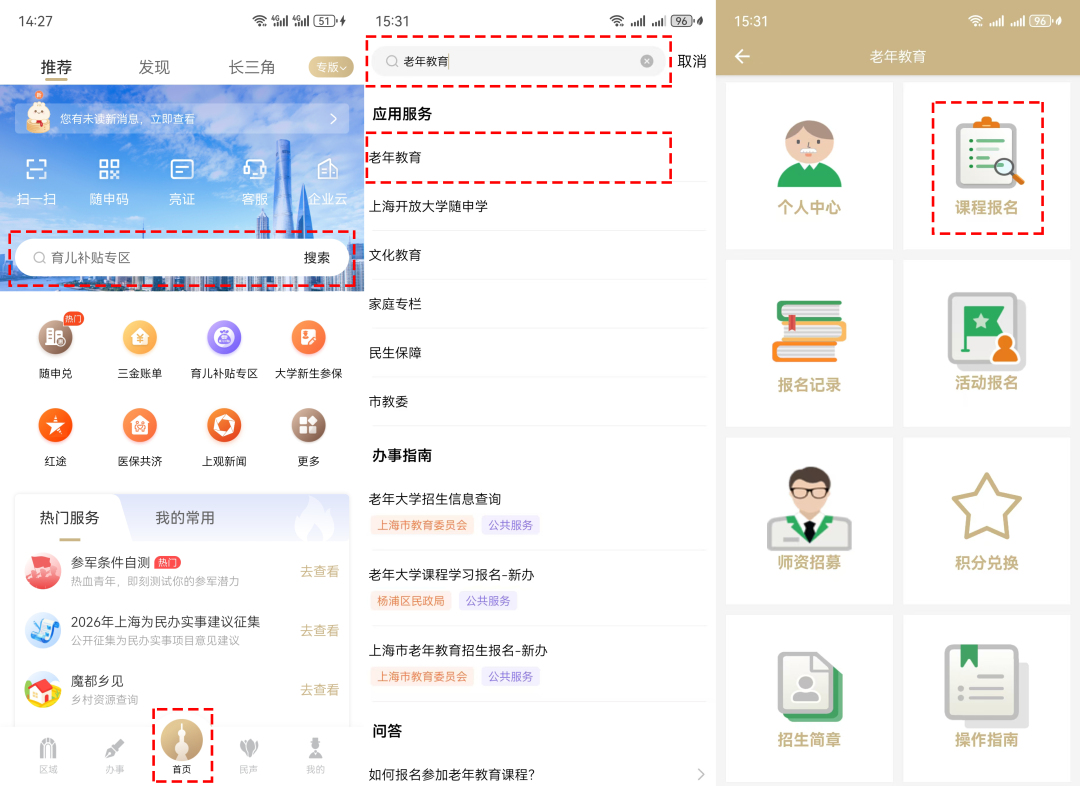Tap the 医保共济 icon
The image size is (1080, 786).
coord(139,427)
